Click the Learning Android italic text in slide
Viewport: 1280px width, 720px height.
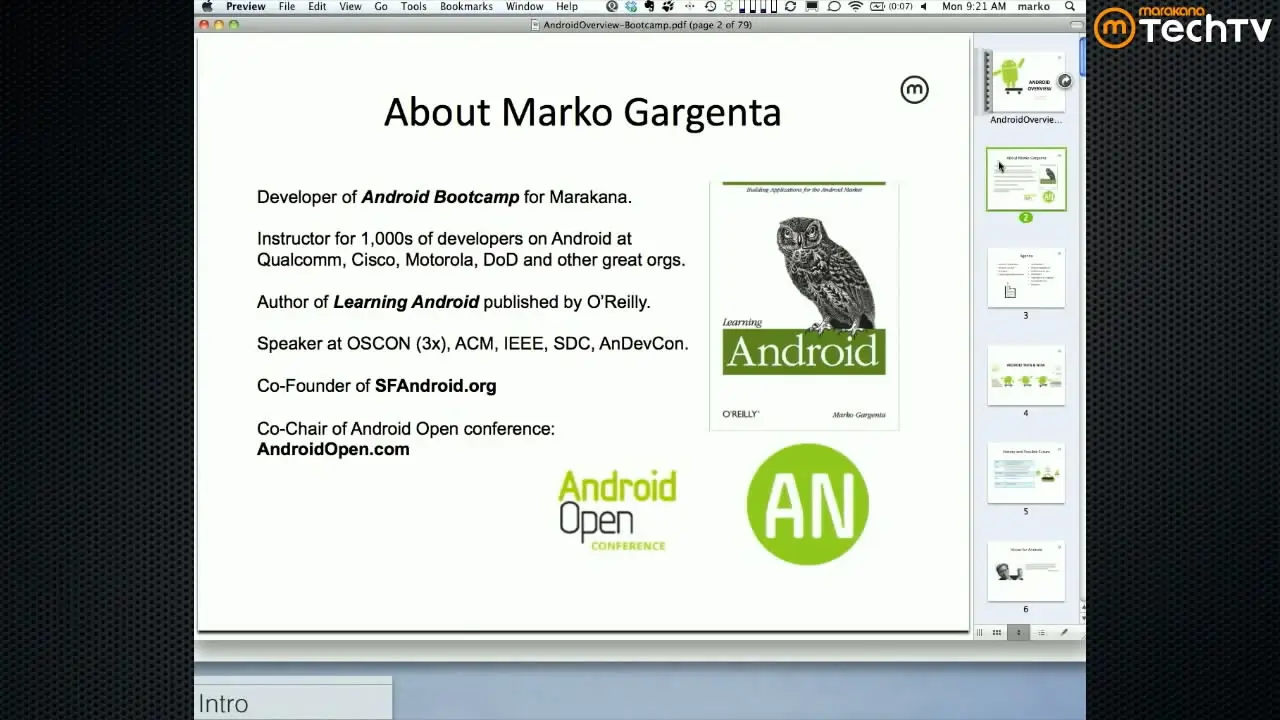click(406, 301)
